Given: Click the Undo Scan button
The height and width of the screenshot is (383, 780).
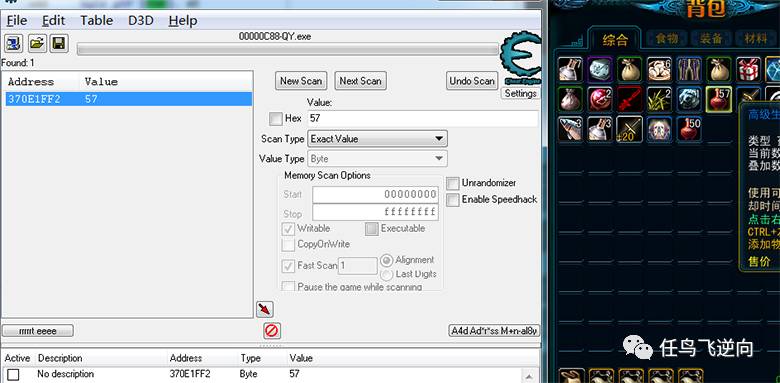Looking at the screenshot, I should pyautogui.click(x=472, y=81).
